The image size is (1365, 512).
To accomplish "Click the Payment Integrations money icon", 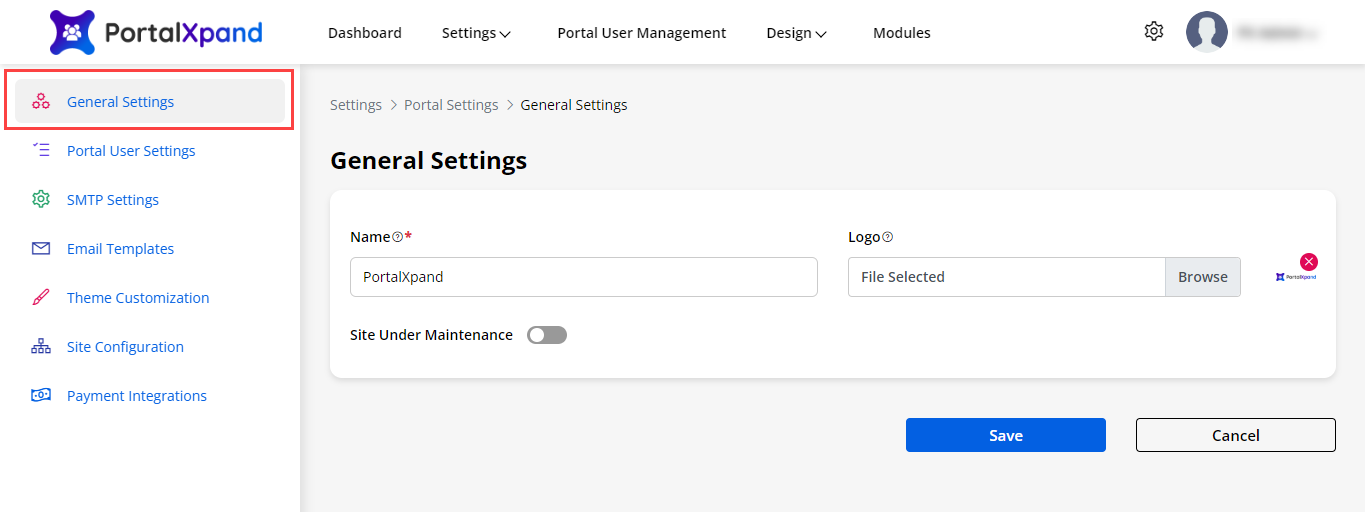I will (x=41, y=395).
